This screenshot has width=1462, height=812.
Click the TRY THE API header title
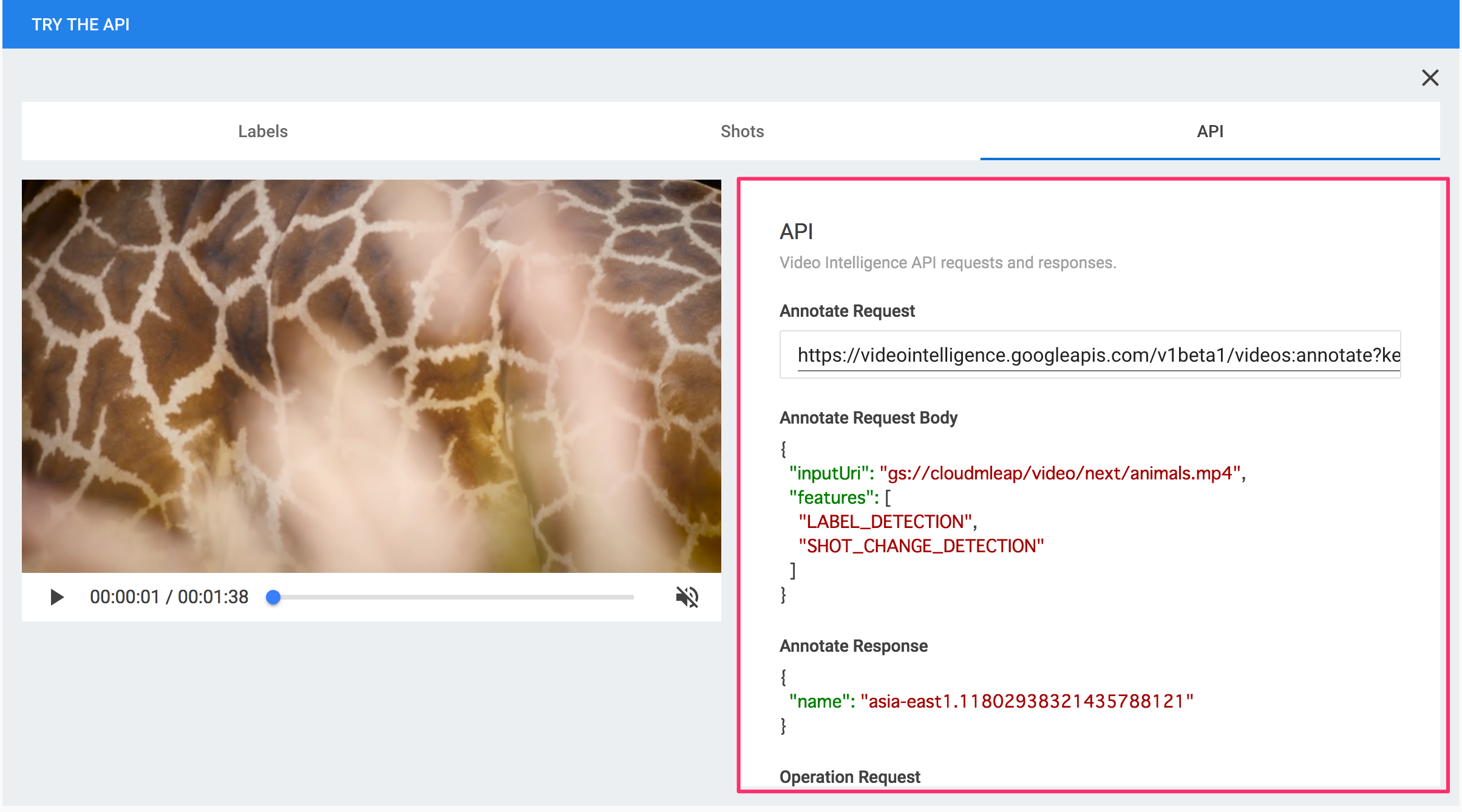click(80, 24)
